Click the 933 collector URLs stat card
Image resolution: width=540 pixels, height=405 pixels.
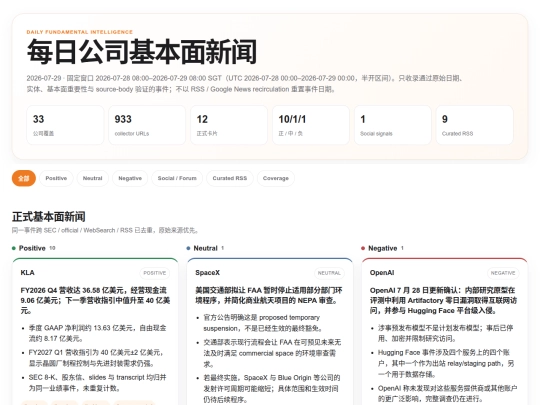point(147,125)
